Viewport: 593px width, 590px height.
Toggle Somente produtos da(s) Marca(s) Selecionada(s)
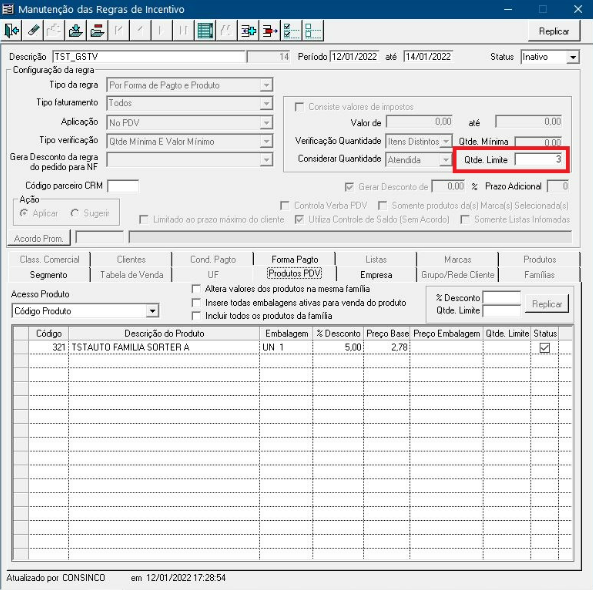point(382,205)
